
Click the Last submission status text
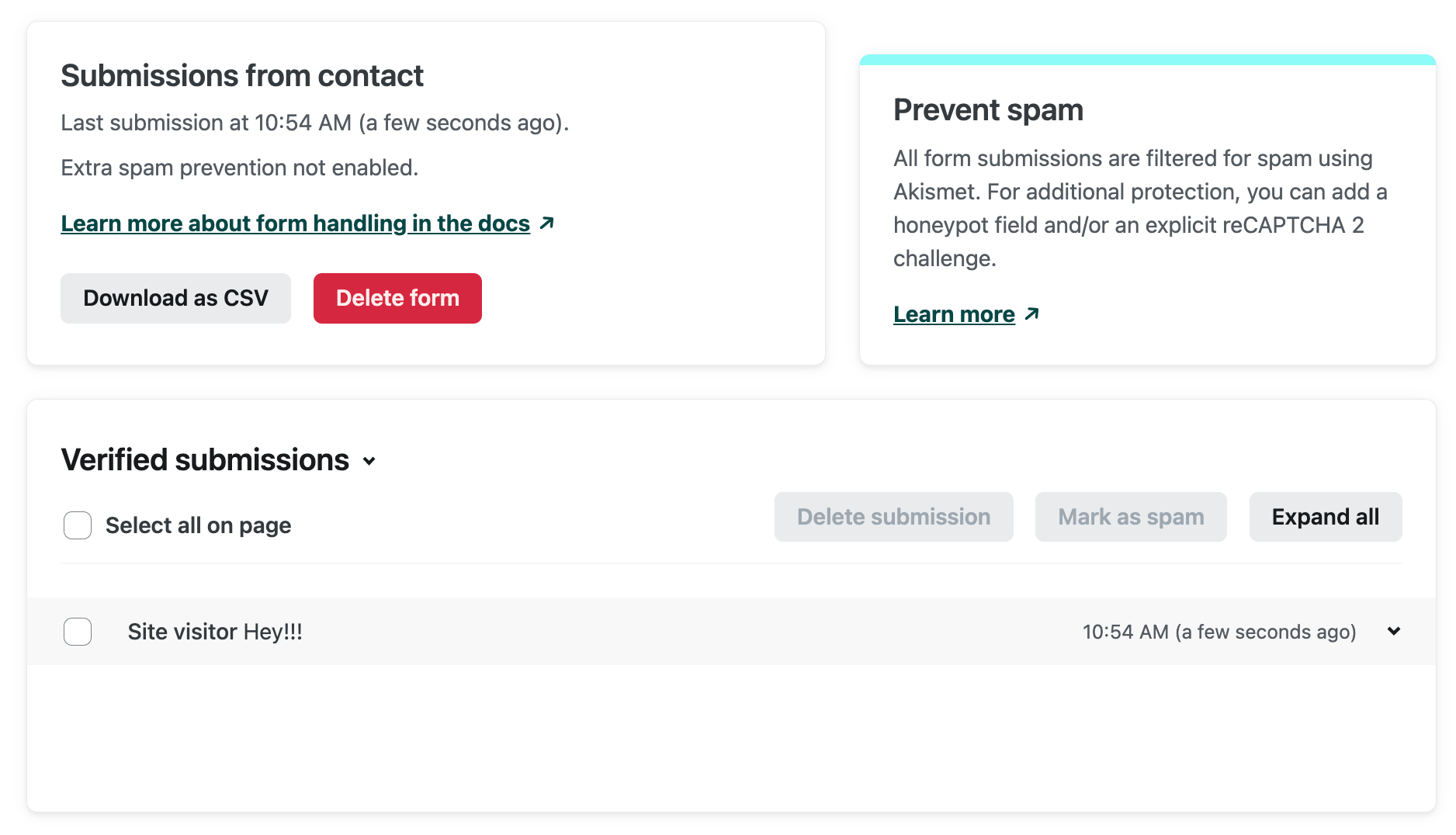(314, 123)
